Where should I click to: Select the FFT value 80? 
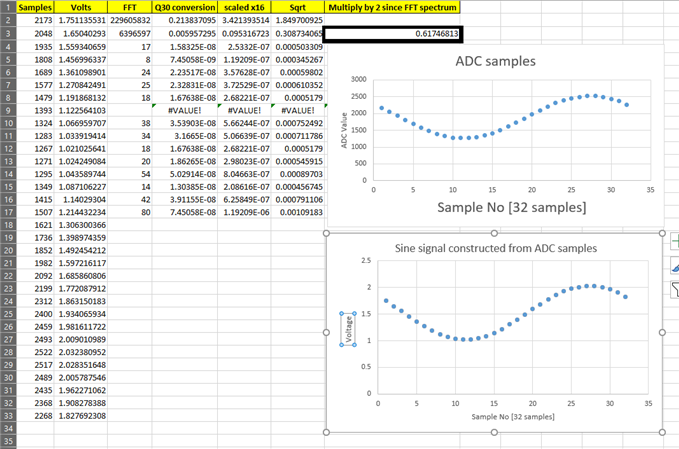pos(129,212)
